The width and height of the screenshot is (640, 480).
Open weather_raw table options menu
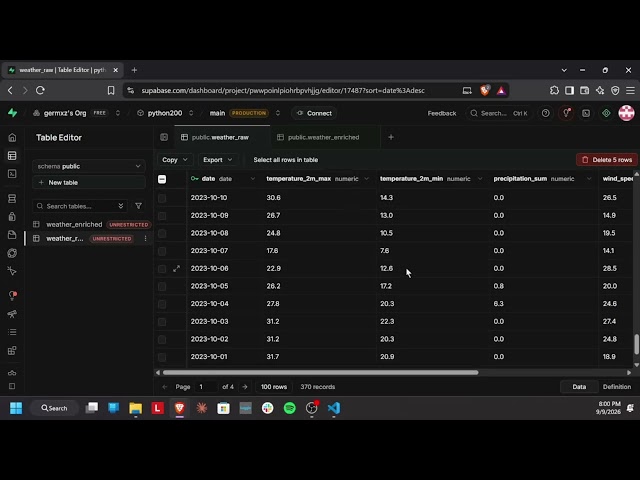click(145, 238)
